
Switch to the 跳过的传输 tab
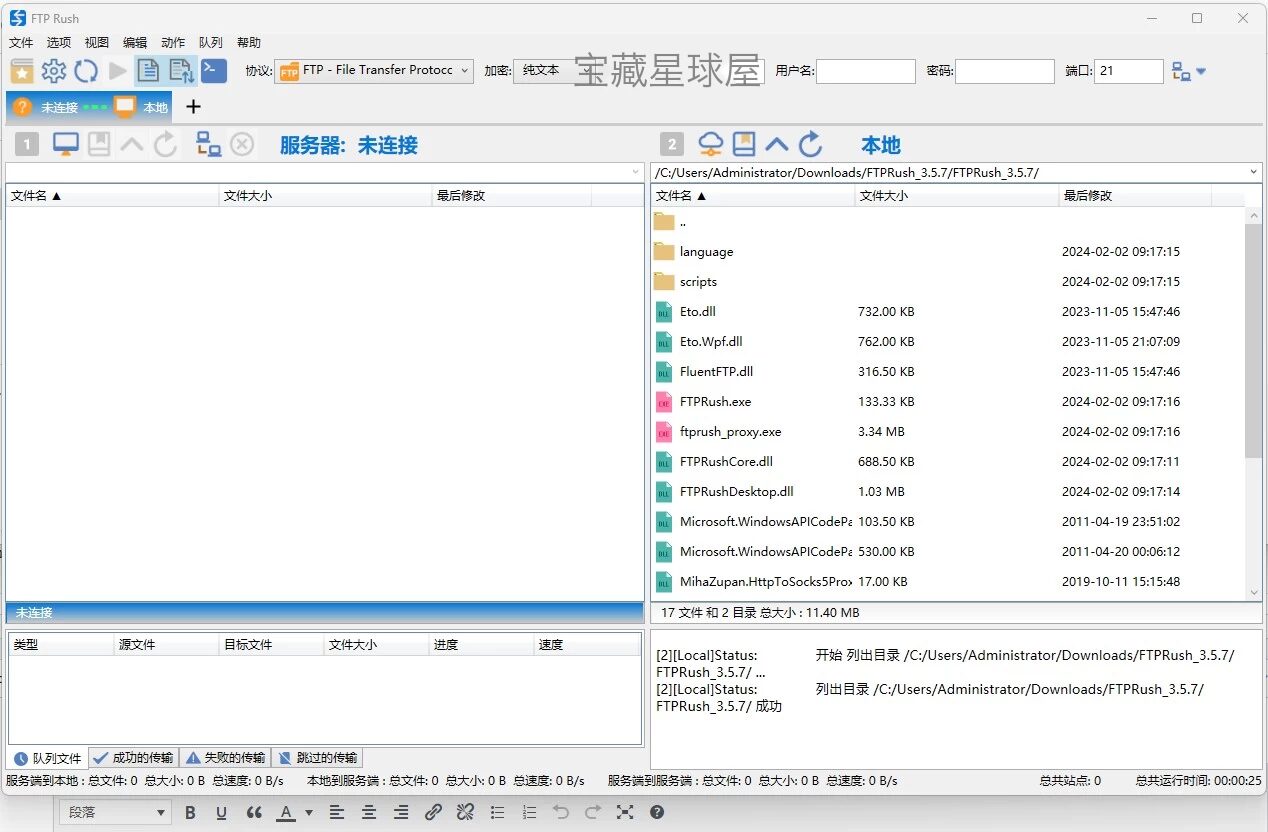coord(317,758)
